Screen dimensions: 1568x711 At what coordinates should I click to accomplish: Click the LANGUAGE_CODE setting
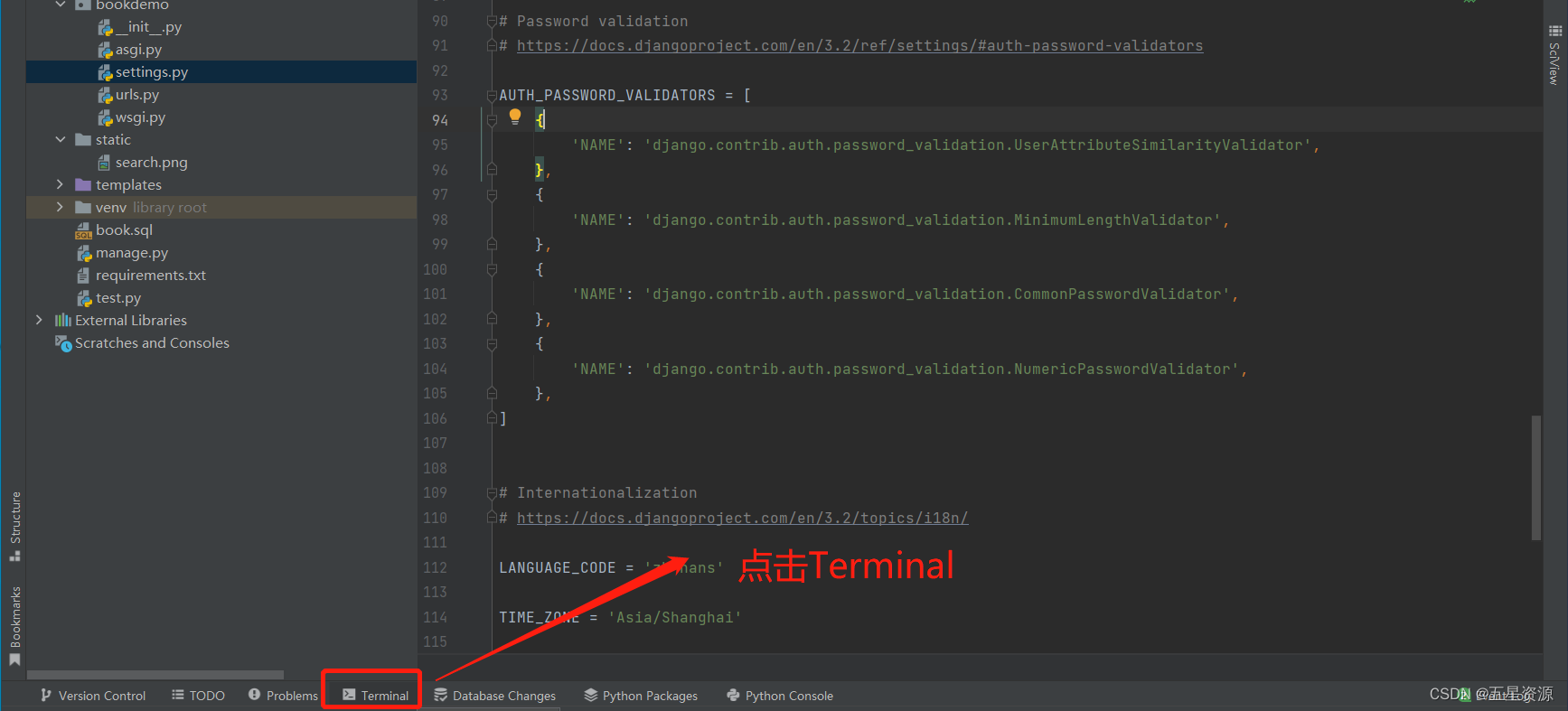pos(557,567)
